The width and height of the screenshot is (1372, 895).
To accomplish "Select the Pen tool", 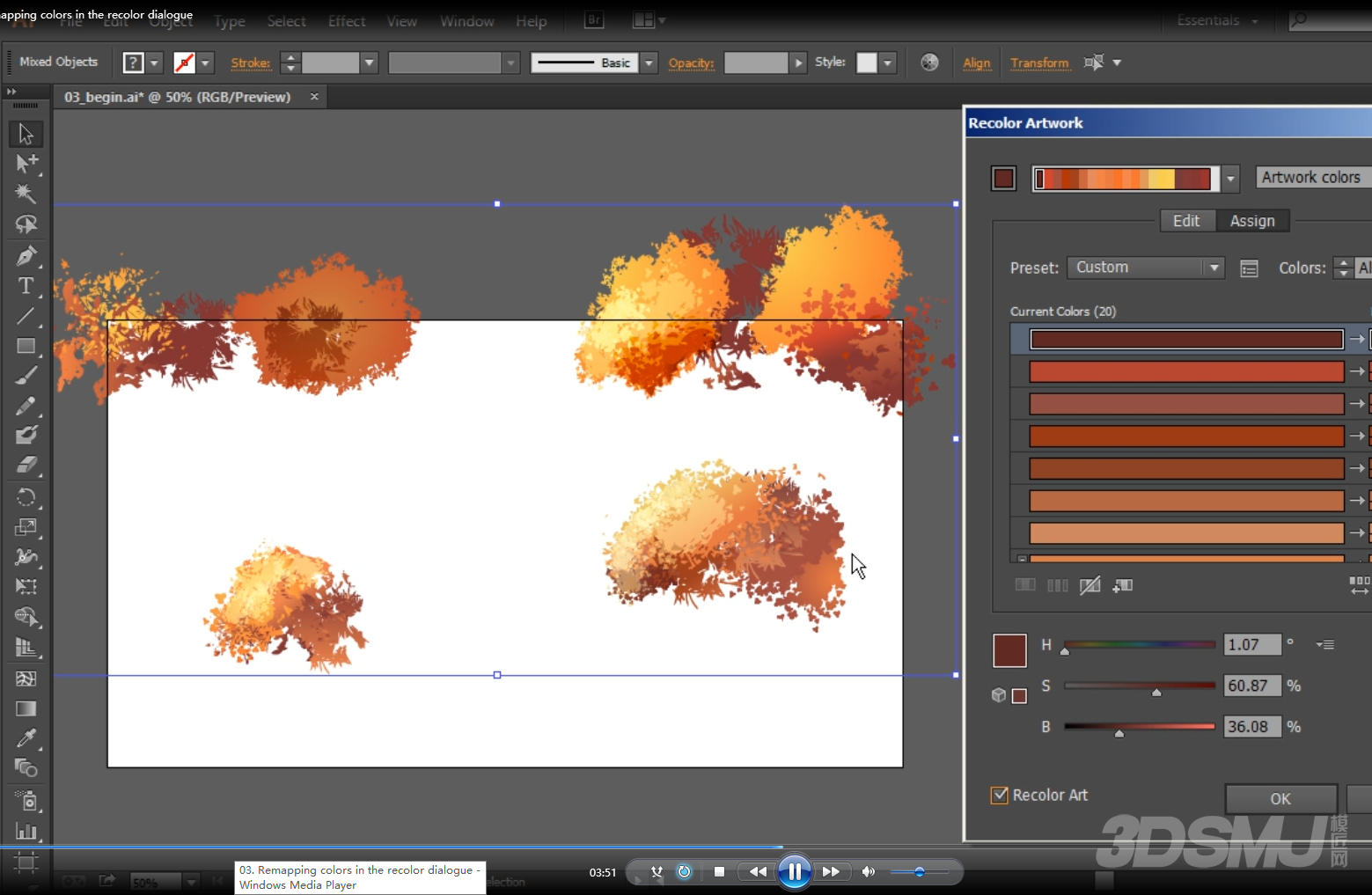I will (26, 256).
